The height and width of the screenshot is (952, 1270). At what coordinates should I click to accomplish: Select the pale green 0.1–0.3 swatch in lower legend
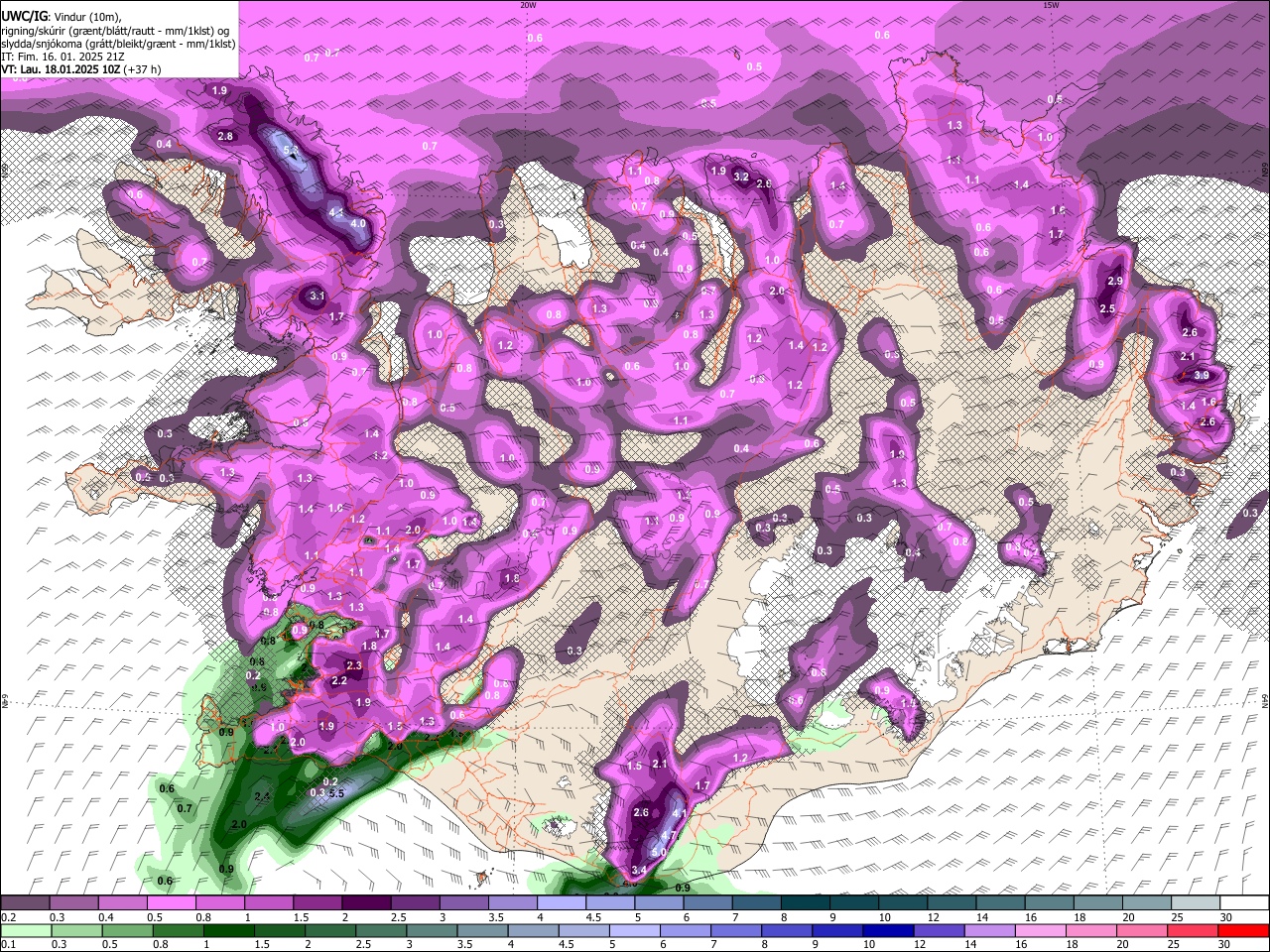pos(27,930)
